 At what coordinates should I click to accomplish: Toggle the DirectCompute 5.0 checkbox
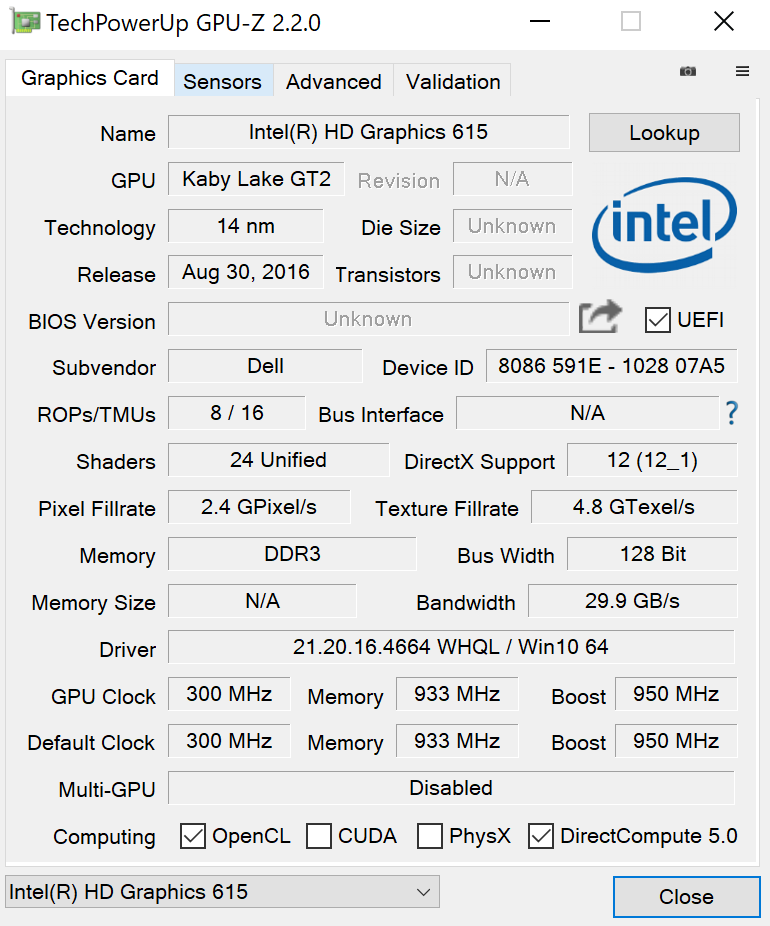(541, 836)
